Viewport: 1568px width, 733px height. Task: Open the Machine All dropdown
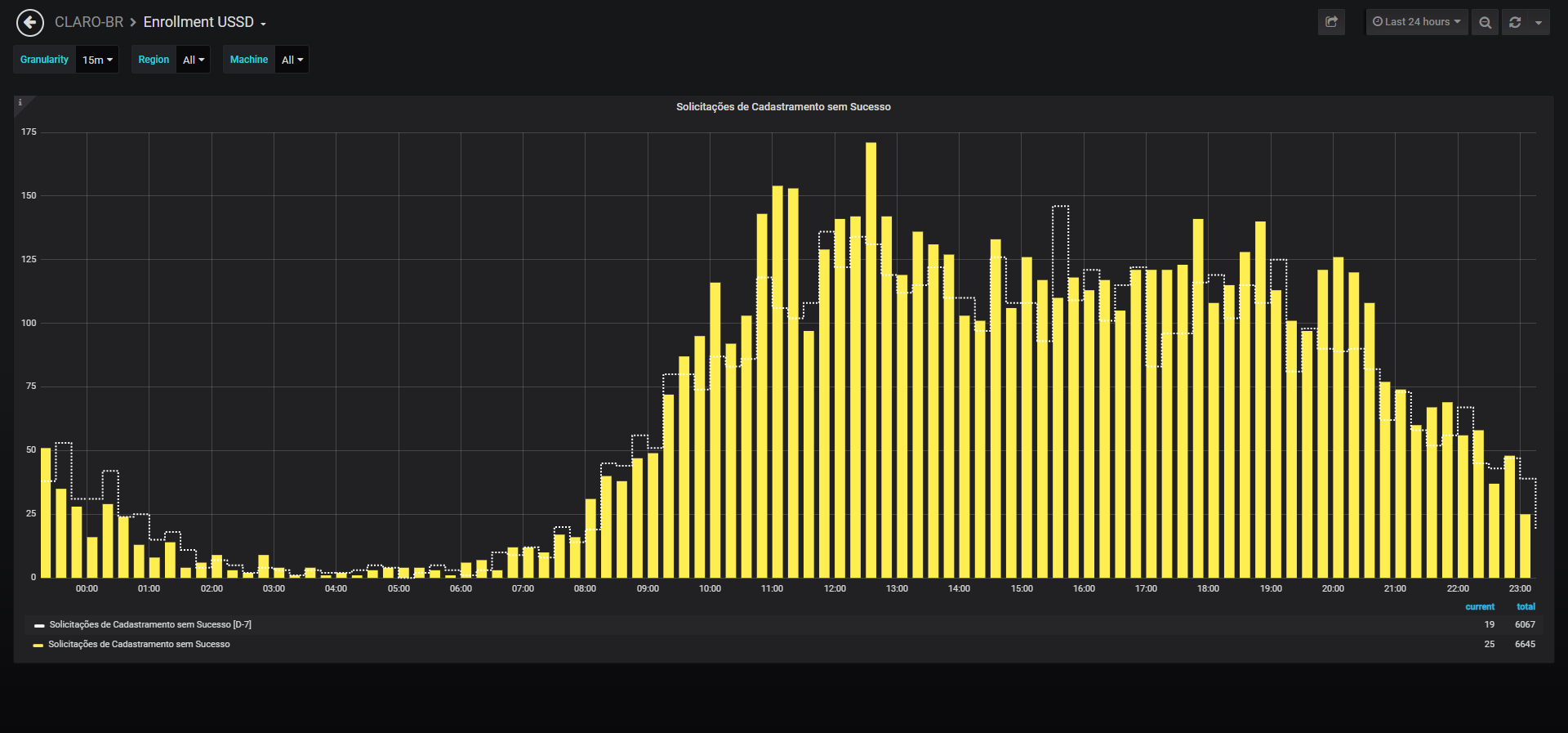[292, 60]
